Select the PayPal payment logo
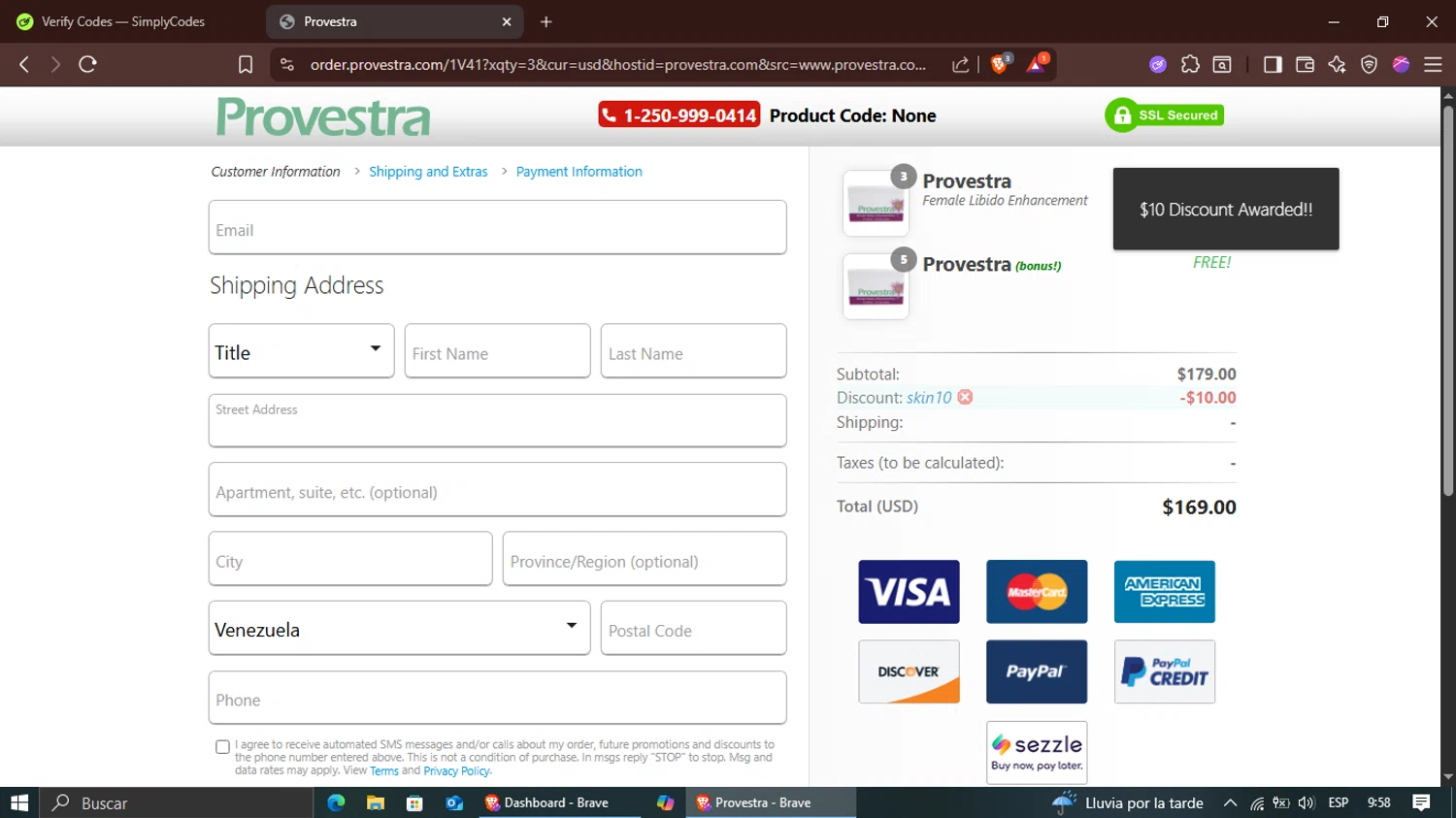1456x818 pixels. [1037, 671]
